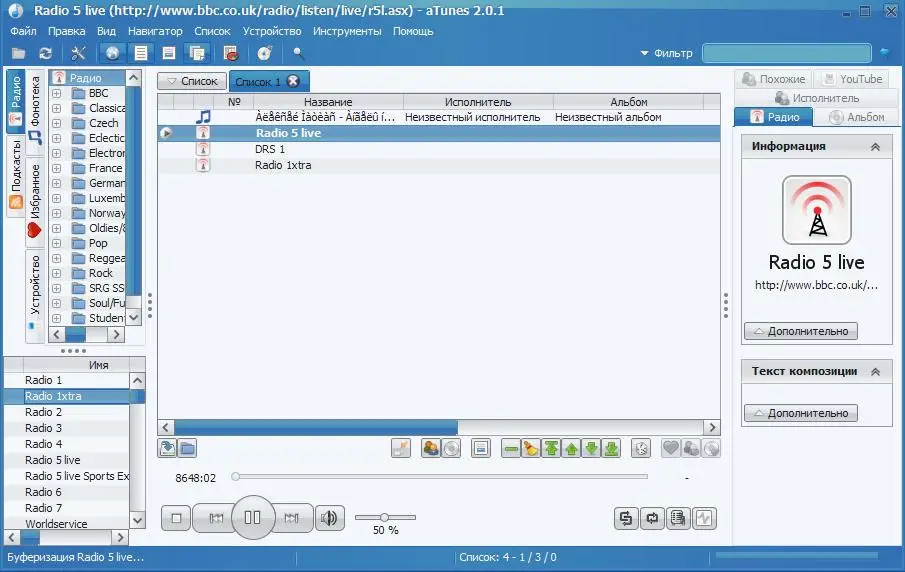Switch to the Похожие tab
The height and width of the screenshot is (572, 905).
tap(773, 79)
